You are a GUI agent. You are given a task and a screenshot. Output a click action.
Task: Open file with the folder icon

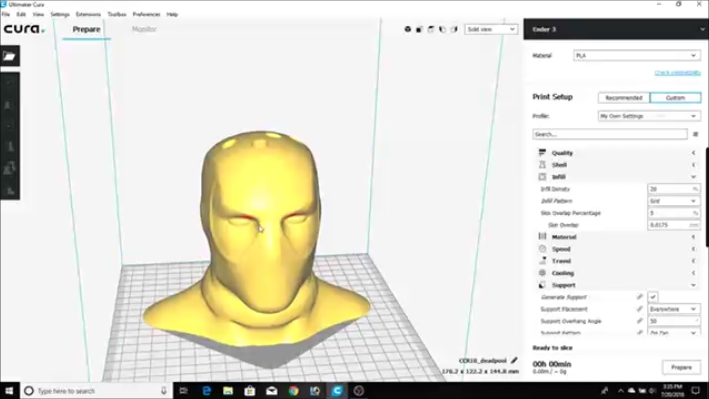[x=9, y=56]
